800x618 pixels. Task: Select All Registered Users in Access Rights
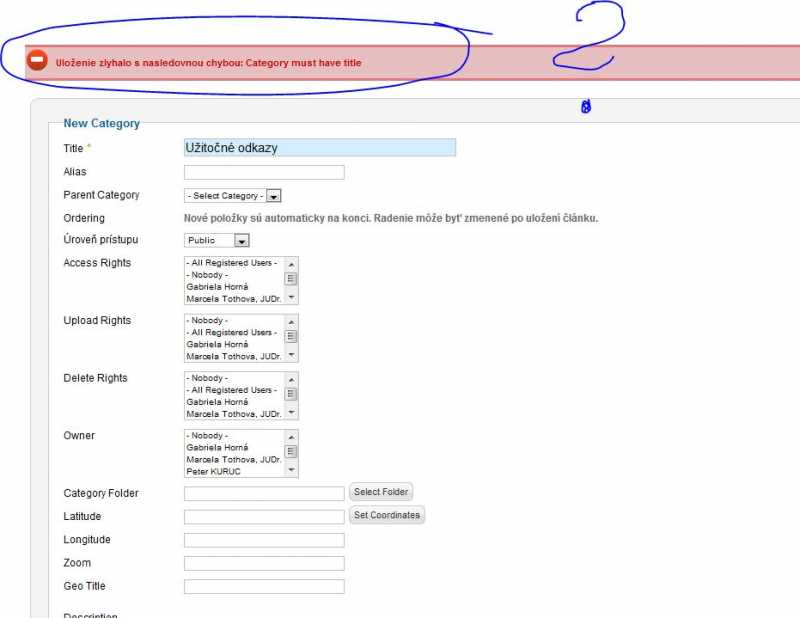coord(231,263)
